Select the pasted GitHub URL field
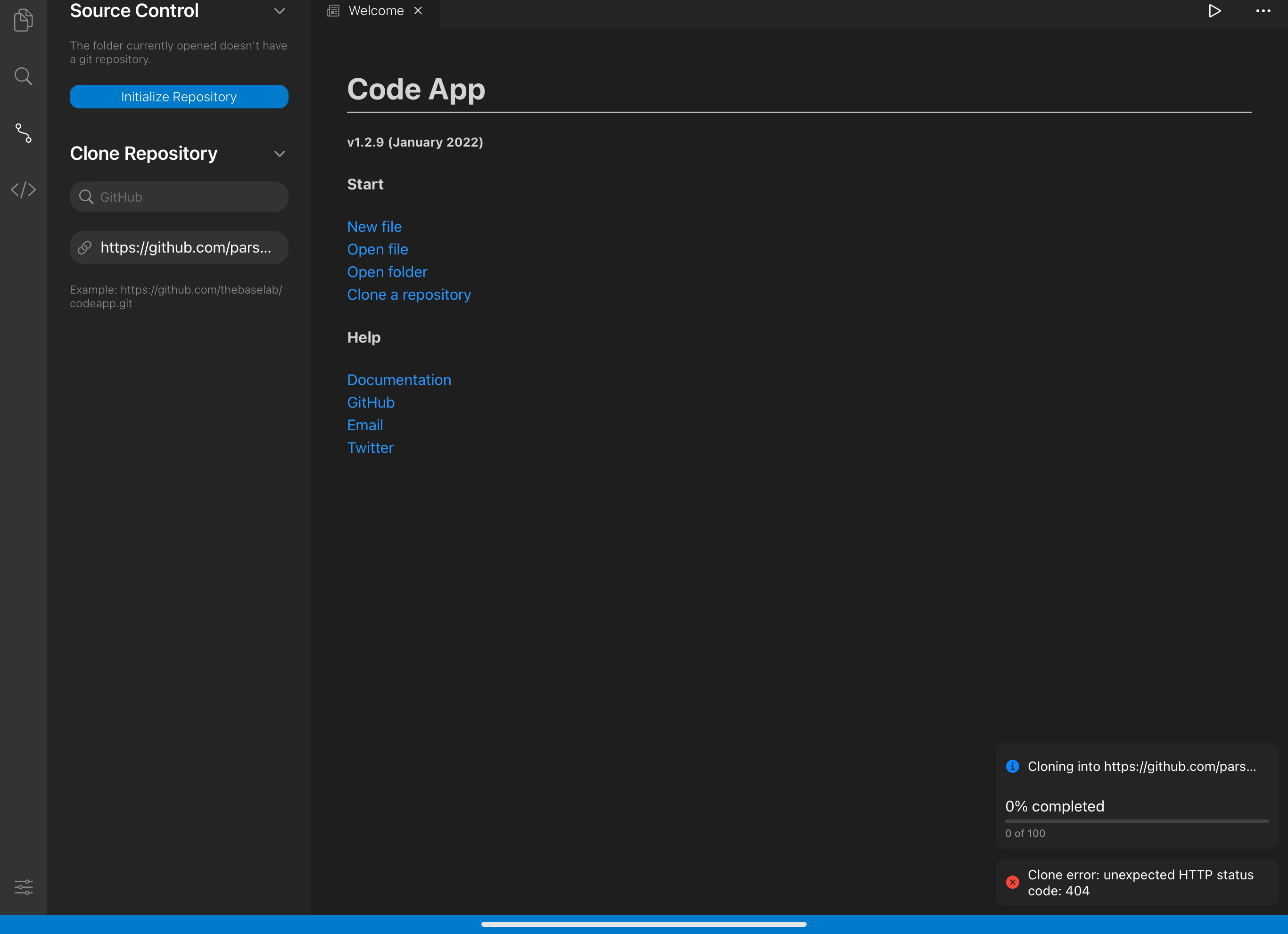Image resolution: width=1288 pixels, height=934 pixels. tap(179, 247)
